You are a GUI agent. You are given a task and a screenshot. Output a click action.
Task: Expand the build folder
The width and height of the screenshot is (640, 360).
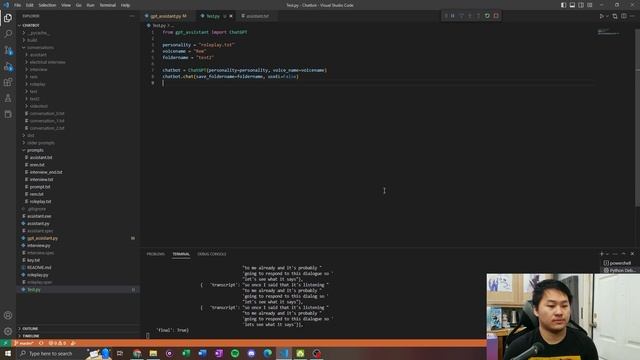(x=78, y=40)
